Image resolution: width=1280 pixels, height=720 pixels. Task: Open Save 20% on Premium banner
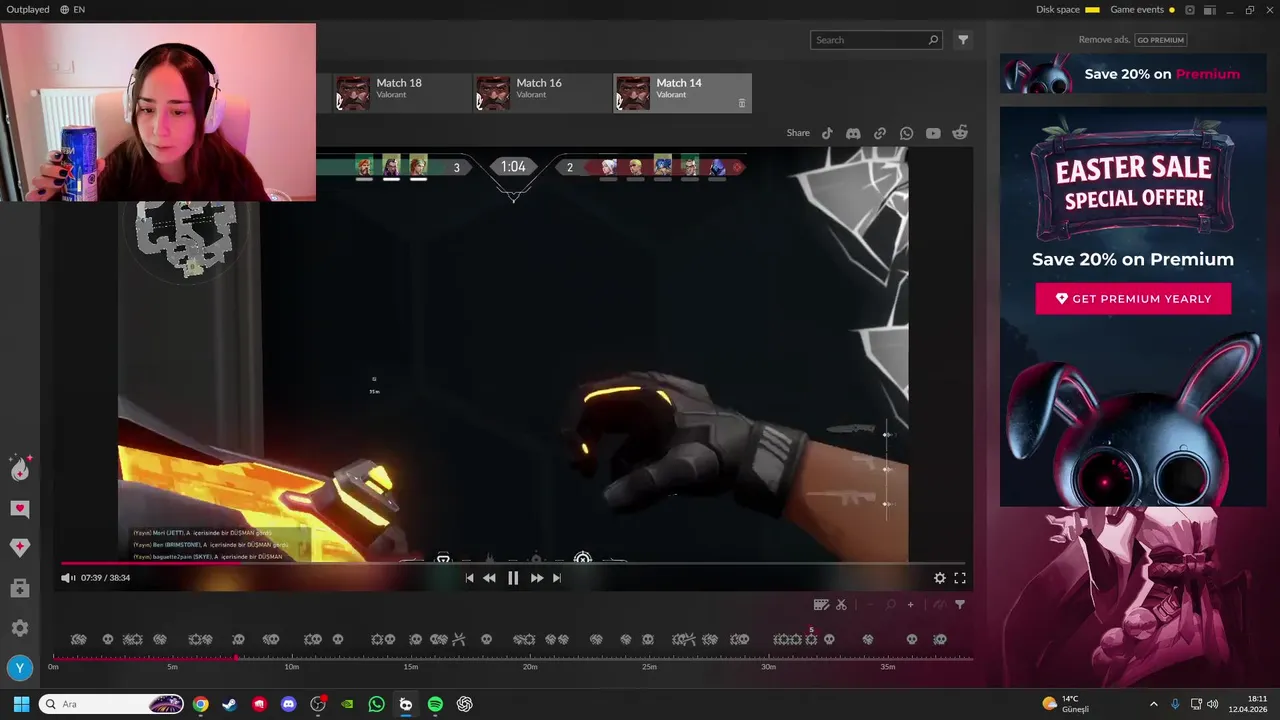coord(1133,74)
